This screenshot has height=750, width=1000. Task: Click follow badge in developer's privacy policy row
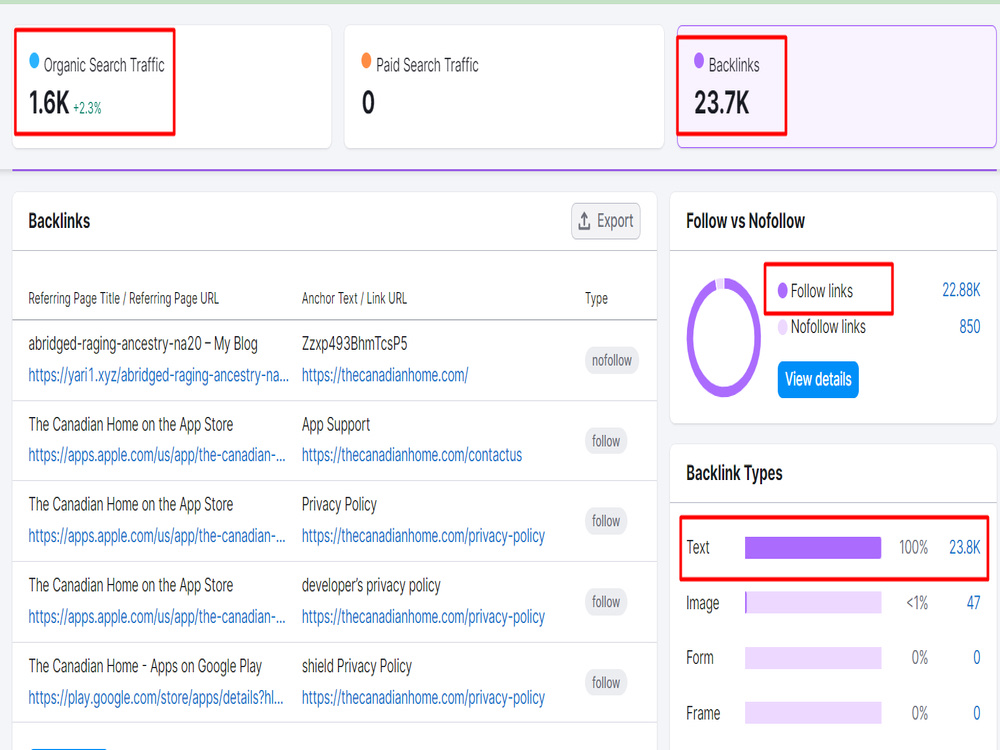coord(605,601)
